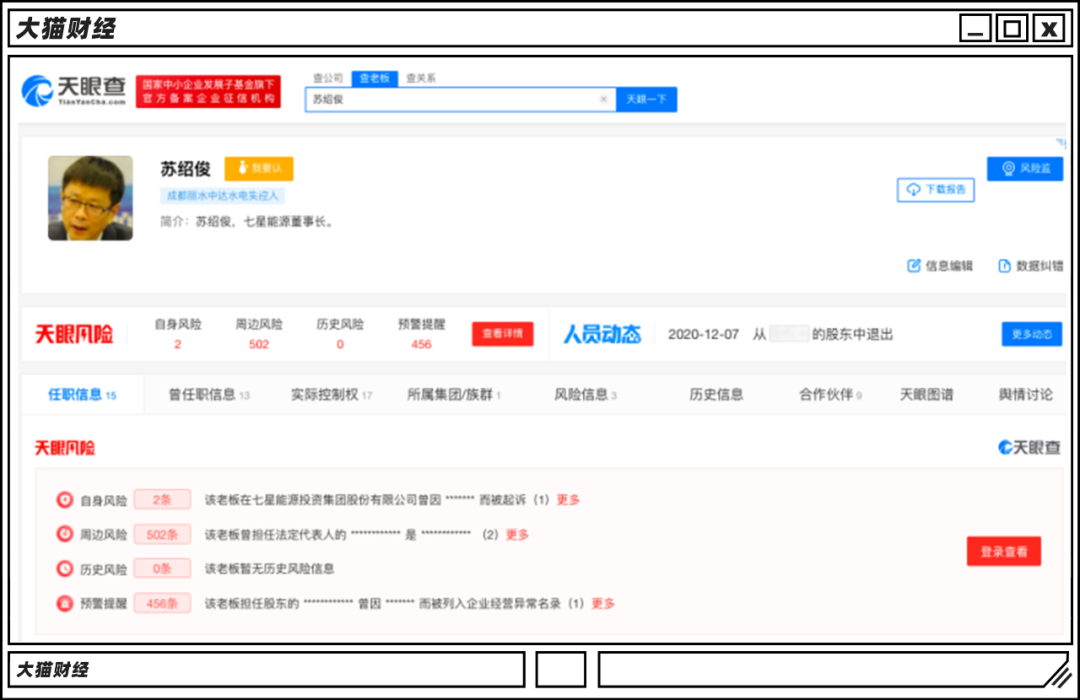This screenshot has width=1080, height=700.
Task: Click 更多 in the 预警提醒 row
Action: pyautogui.click(x=603, y=604)
